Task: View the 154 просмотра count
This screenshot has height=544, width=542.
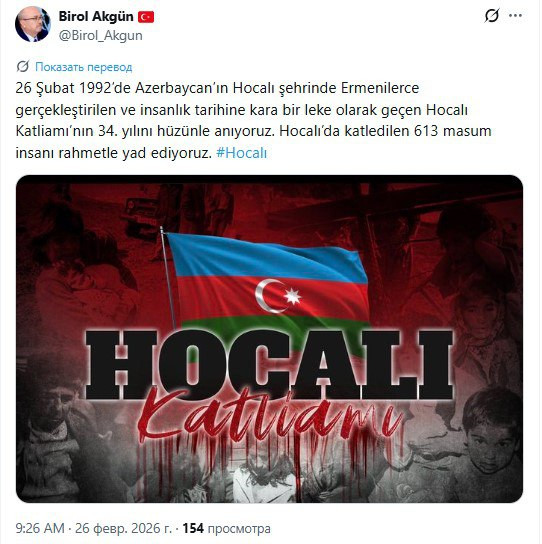Action: click(227, 528)
